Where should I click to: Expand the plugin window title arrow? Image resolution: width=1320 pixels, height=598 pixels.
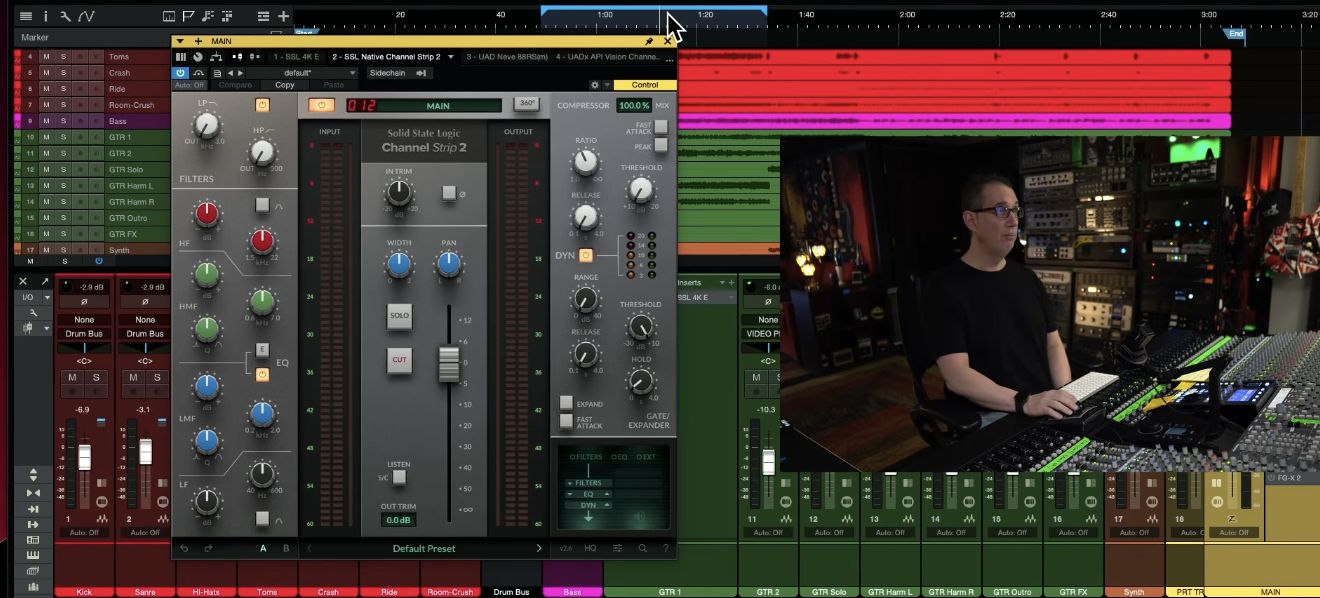pos(179,41)
